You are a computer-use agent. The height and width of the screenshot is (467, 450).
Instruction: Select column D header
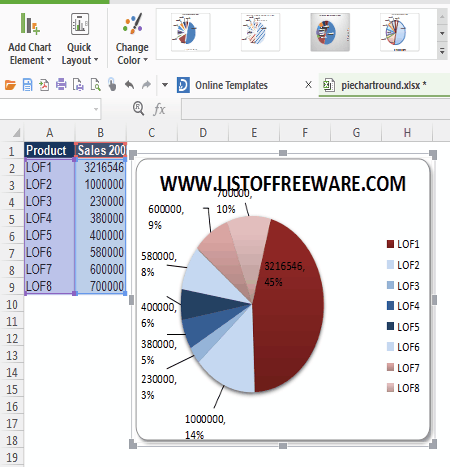tap(203, 133)
